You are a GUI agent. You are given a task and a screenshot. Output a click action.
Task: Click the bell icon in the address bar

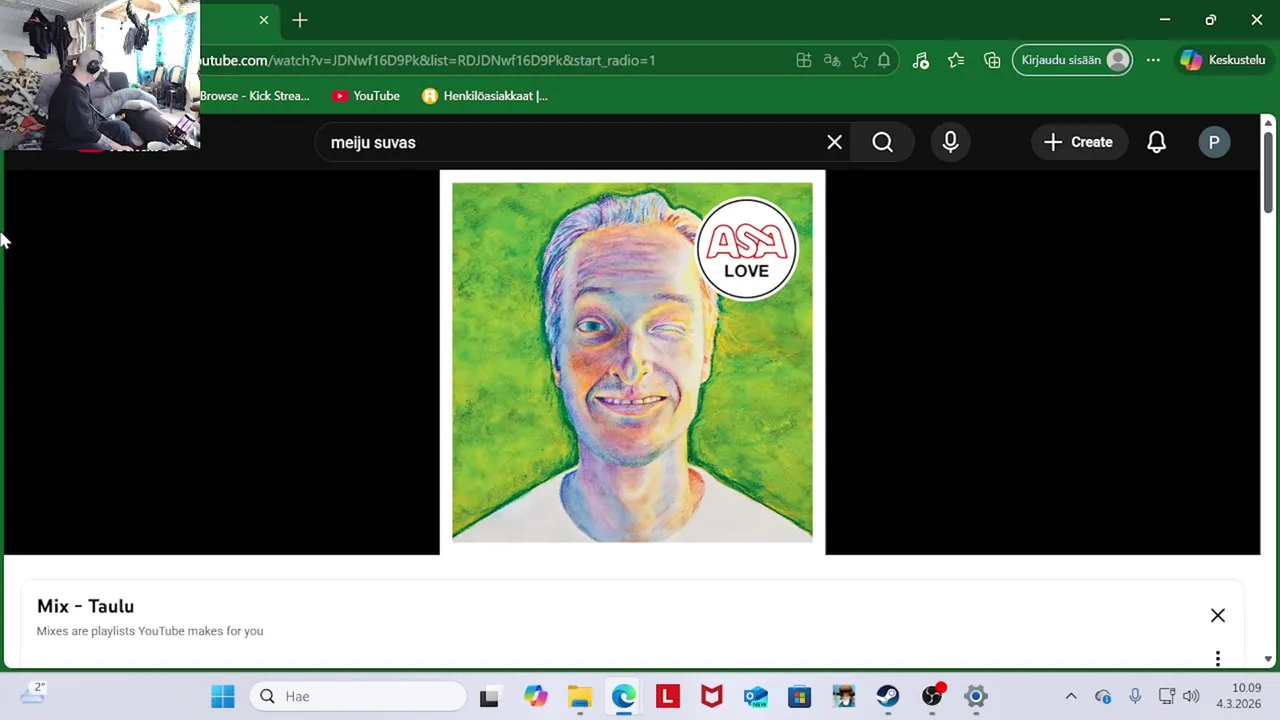click(x=884, y=60)
